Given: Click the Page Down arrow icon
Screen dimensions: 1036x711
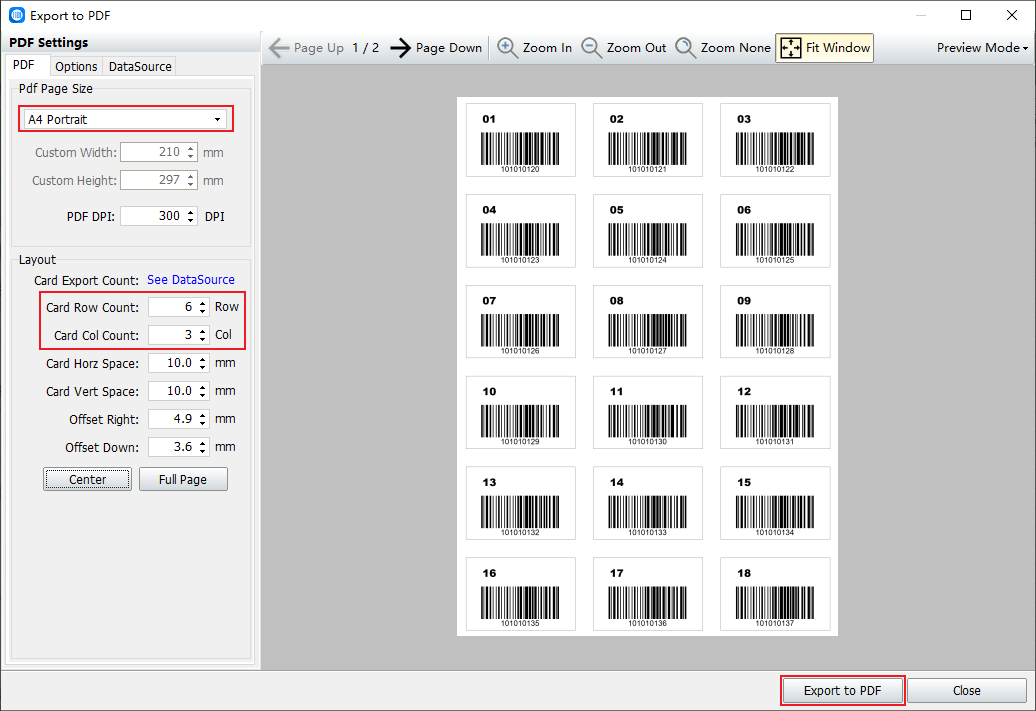Looking at the screenshot, I should click(x=400, y=48).
